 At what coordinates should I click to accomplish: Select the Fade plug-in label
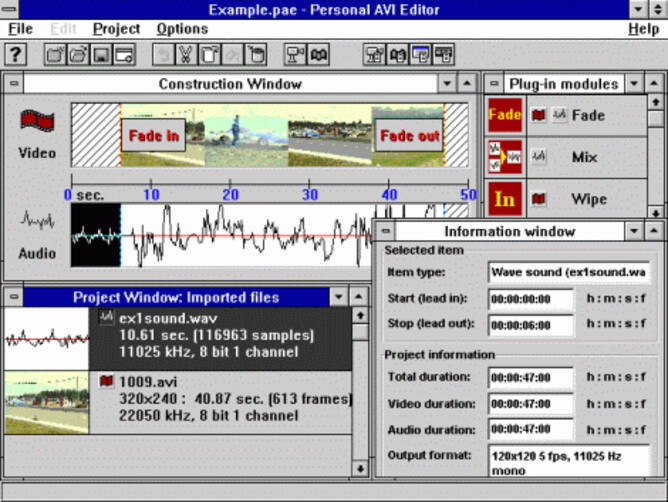tap(588, 115)
